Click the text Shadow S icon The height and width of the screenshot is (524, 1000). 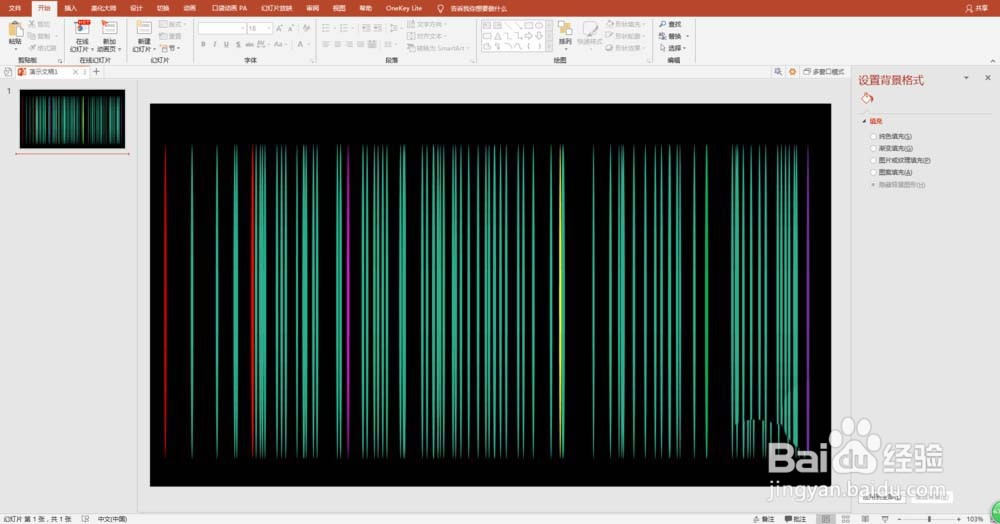238,45
